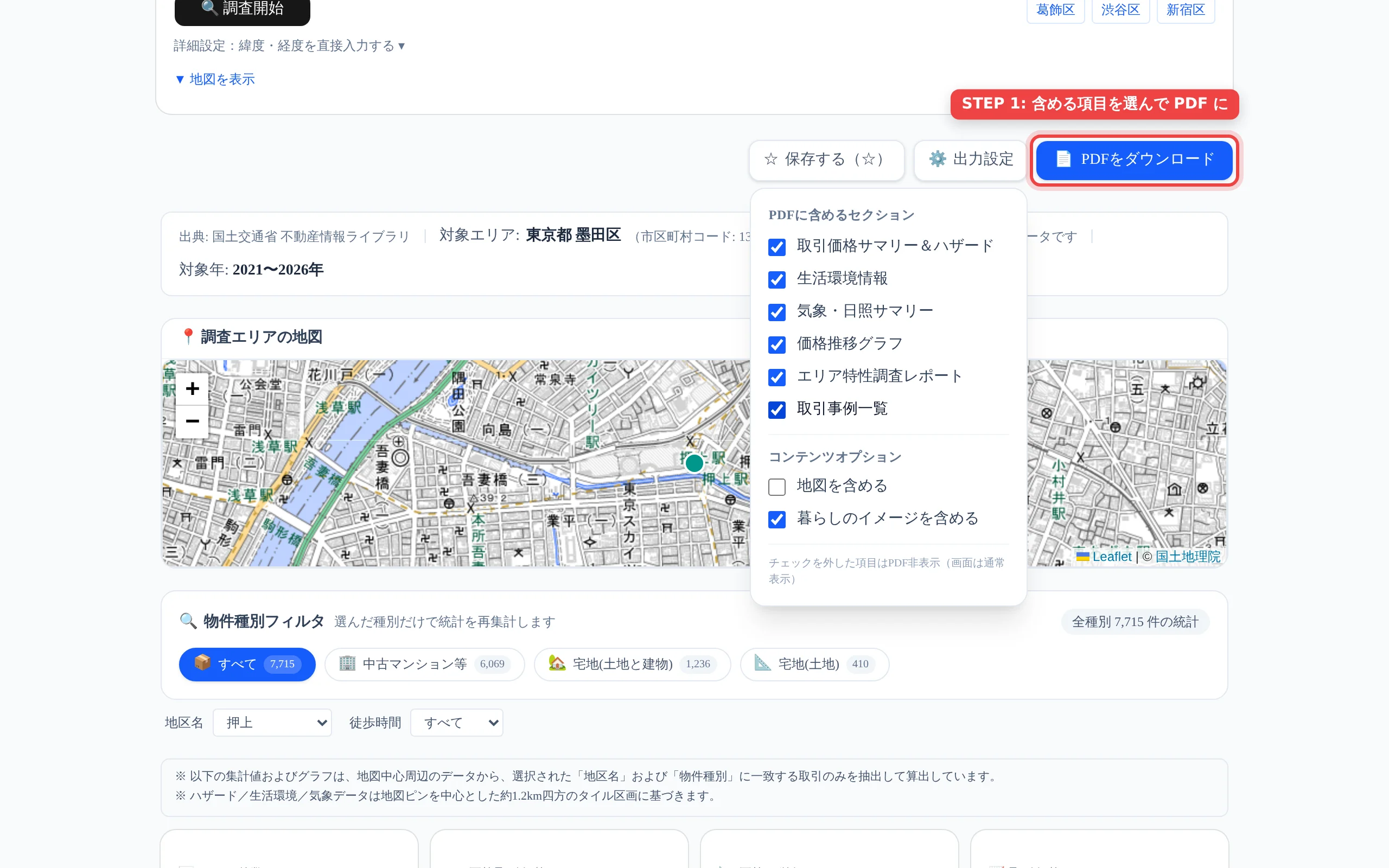This screenshot has width=1389, height=868.
Task: Zoom in the map with plus
Action: point(192,388)
